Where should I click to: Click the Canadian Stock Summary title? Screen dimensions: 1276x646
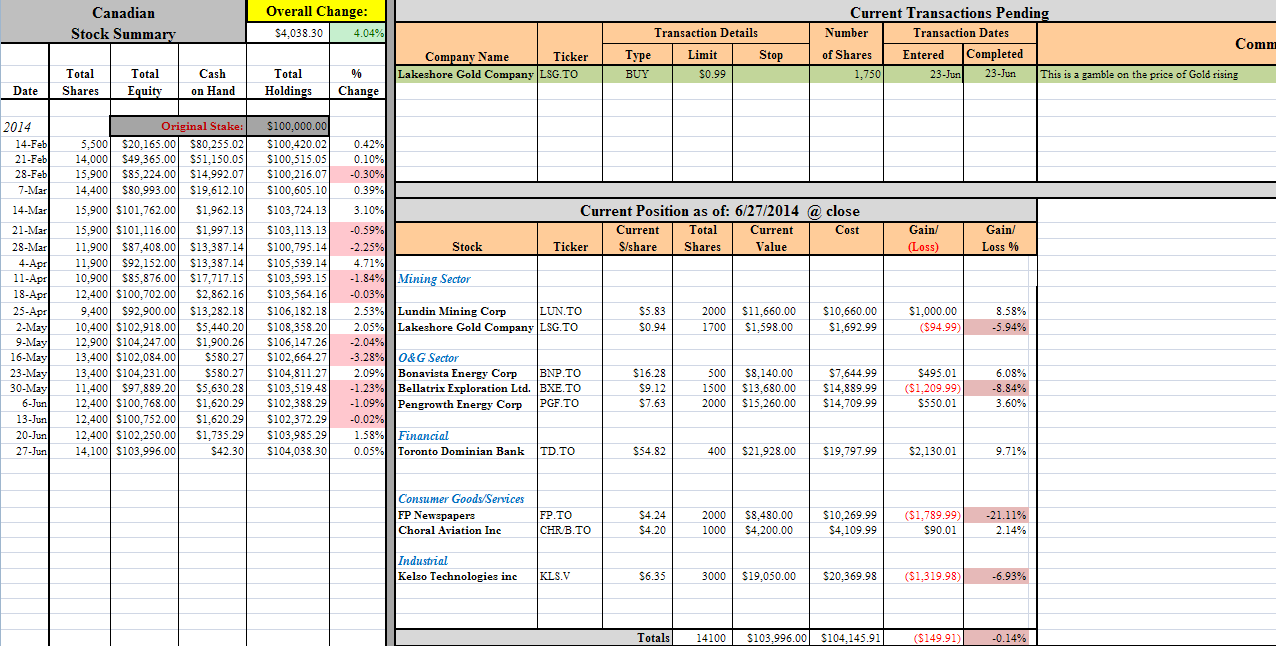pyautogui.click(x=123, y=23)
